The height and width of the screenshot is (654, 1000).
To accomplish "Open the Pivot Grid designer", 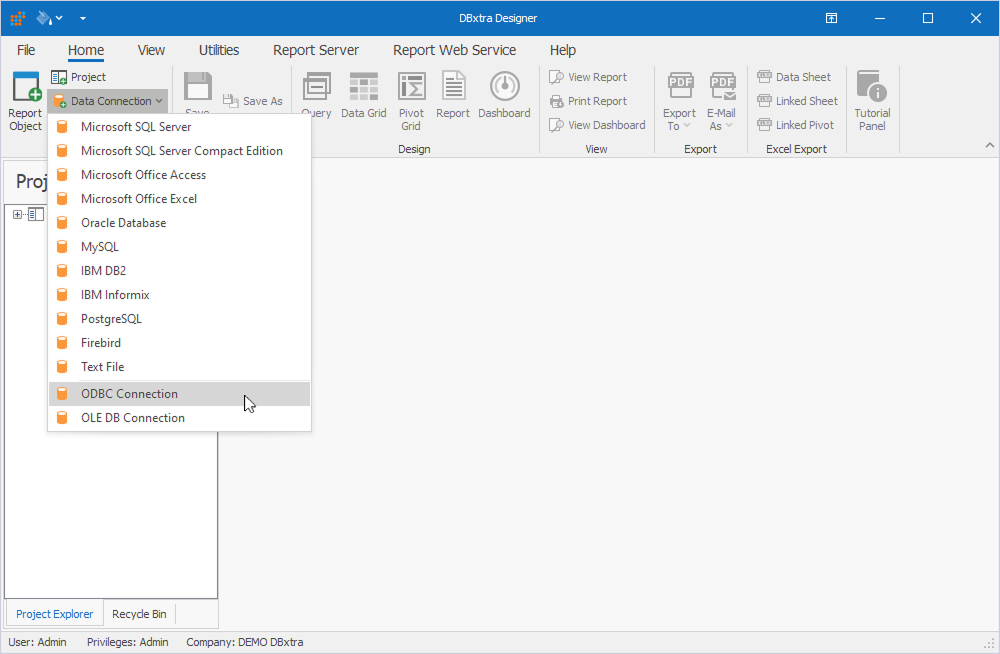I will (x=411, y=95).
